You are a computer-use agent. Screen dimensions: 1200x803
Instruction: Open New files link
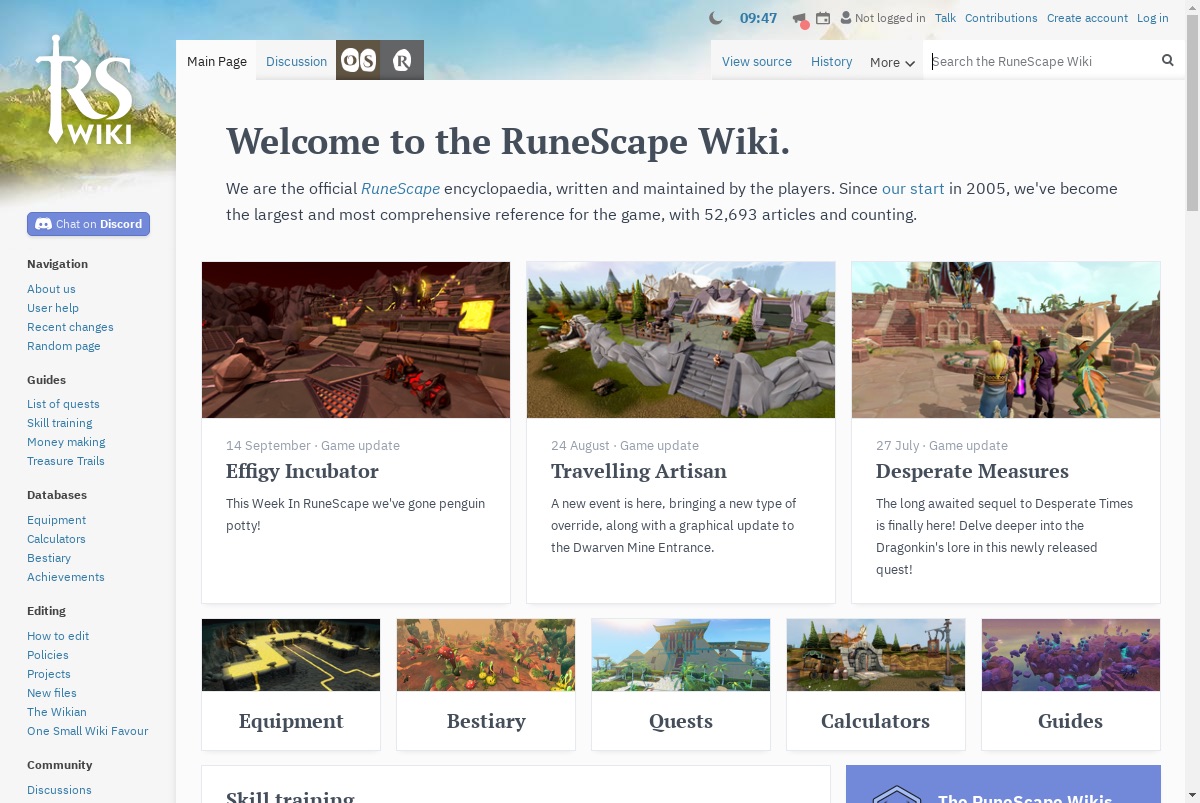(52, 693)
